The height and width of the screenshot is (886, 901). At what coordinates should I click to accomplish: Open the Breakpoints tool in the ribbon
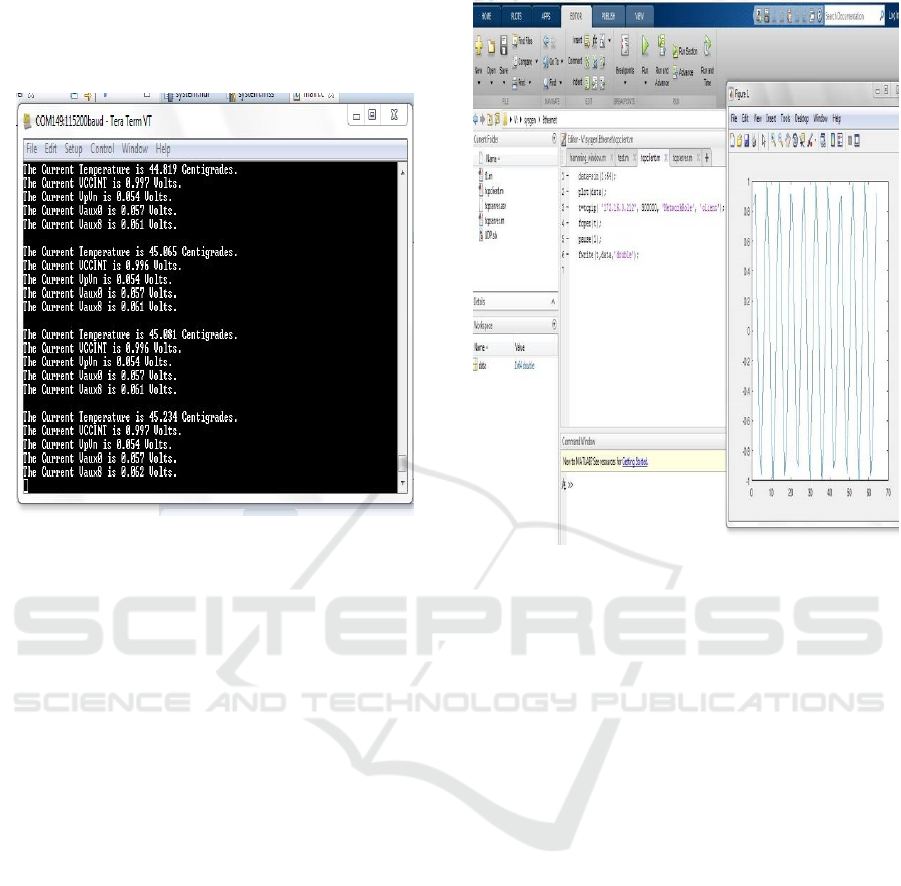(x=625, y=47)
